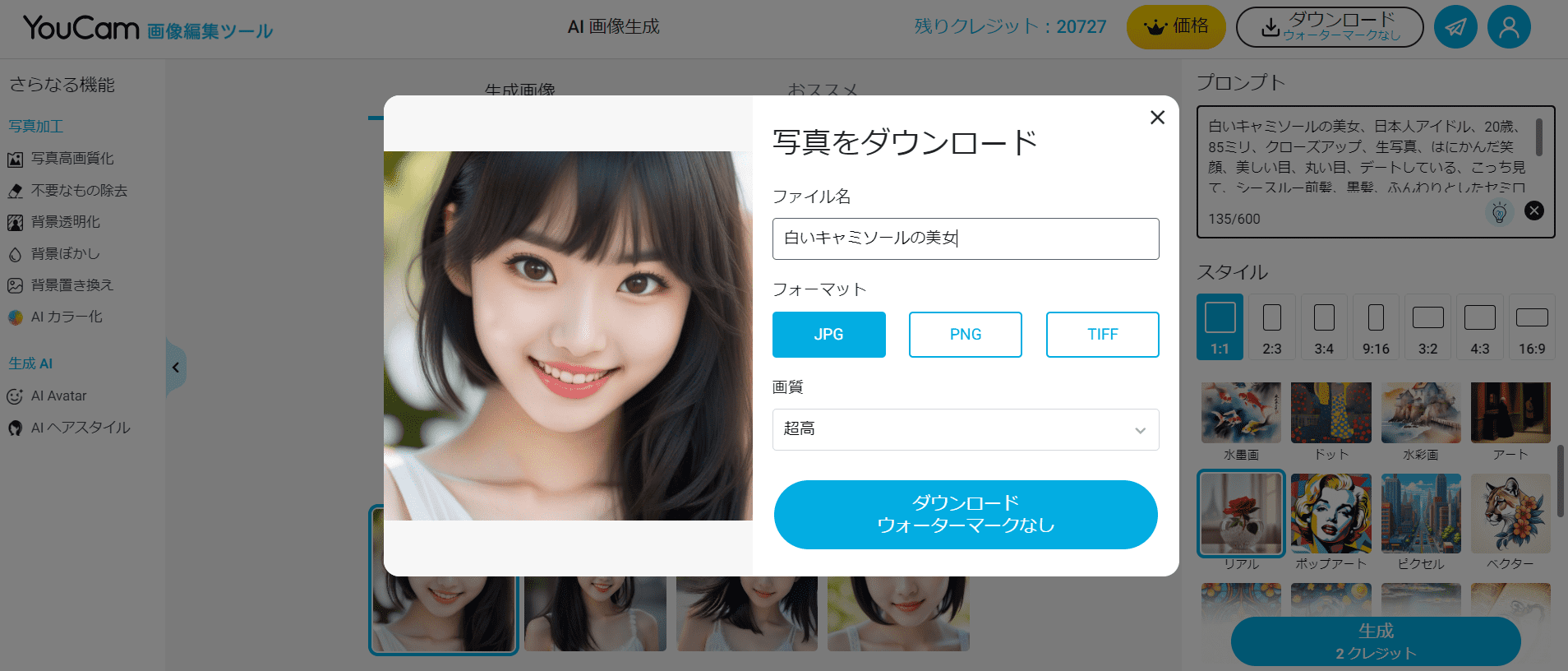The height and width of the screenshot is (671, 1568).
Task: Select 3:2 aspect ratio
Action: click(1428, 326)
